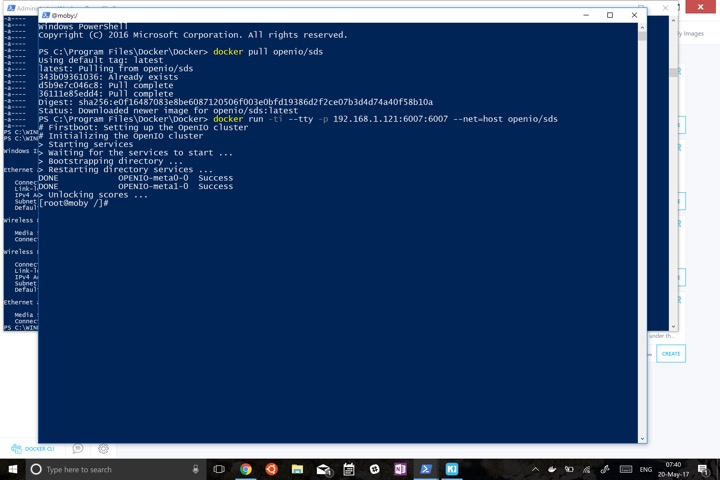Screen dimensions: 720x480
Task: Maximize the @moby:/ PowerShell window
Action: click(610, 15)
